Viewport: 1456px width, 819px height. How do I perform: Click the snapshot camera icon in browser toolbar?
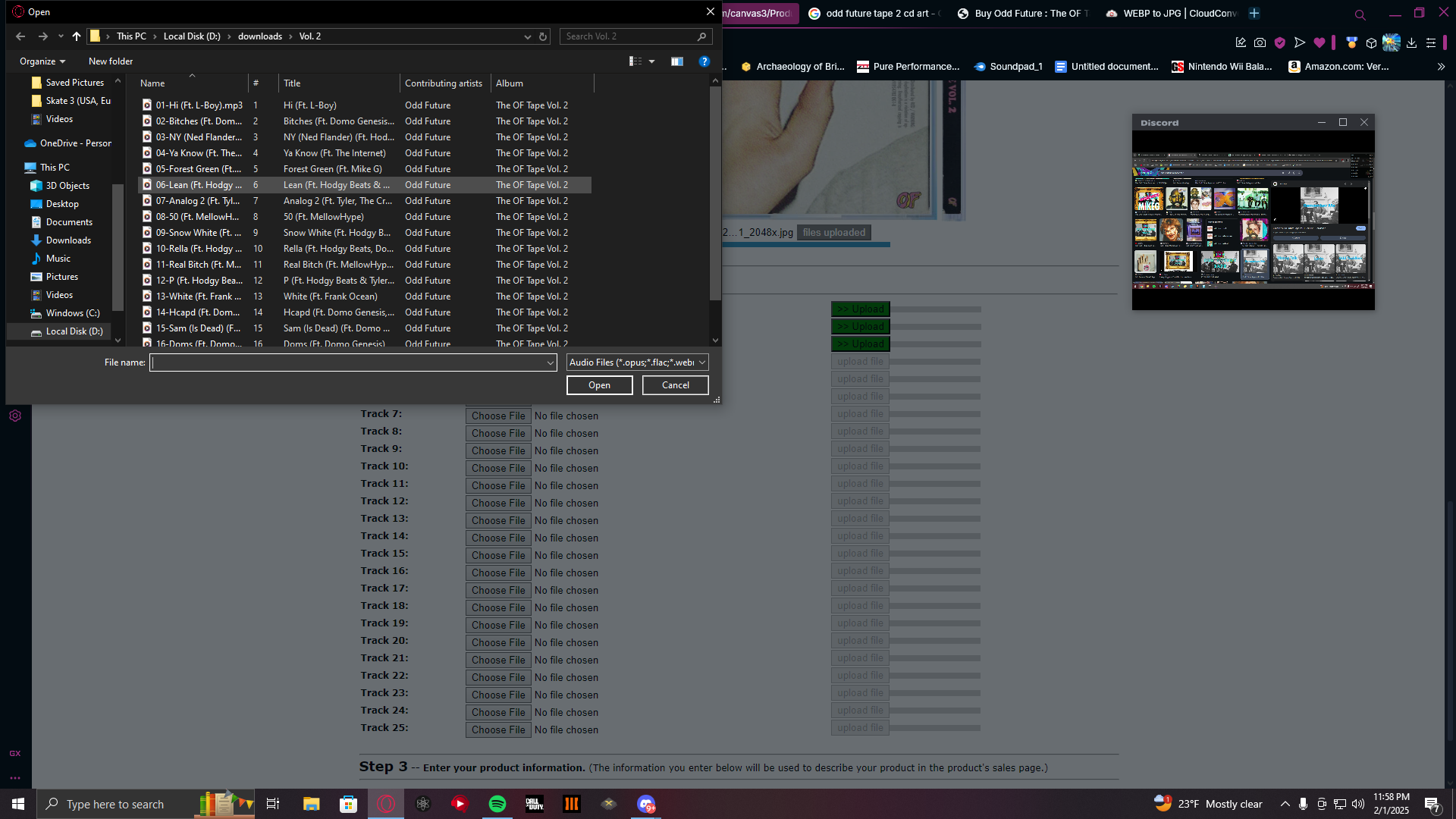(1260, 43)
